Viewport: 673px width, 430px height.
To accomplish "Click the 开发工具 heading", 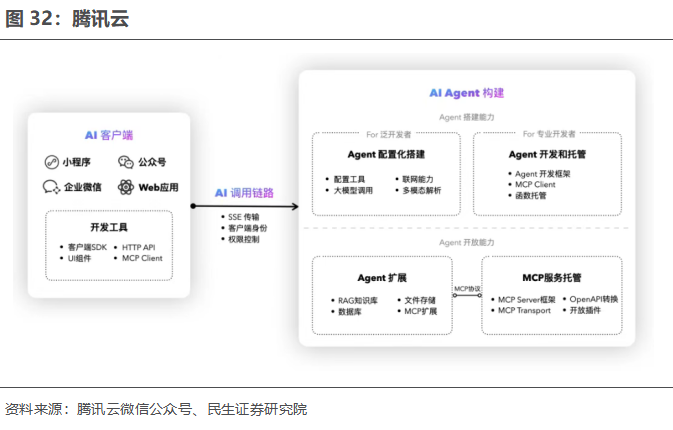I will pyautogui.click(x=109, y=227).
